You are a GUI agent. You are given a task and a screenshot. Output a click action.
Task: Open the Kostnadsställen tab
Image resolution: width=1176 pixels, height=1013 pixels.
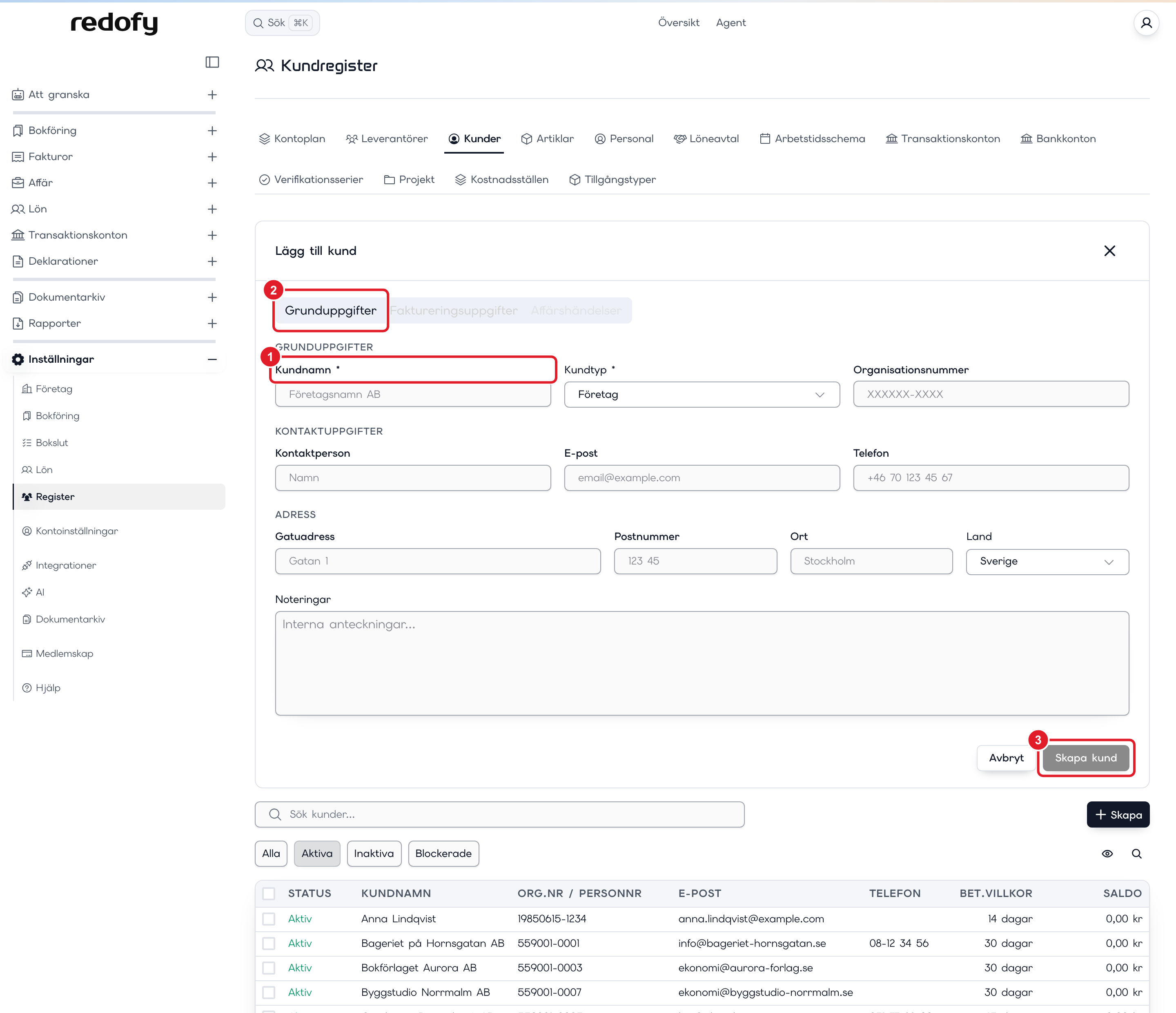point(502,179)
